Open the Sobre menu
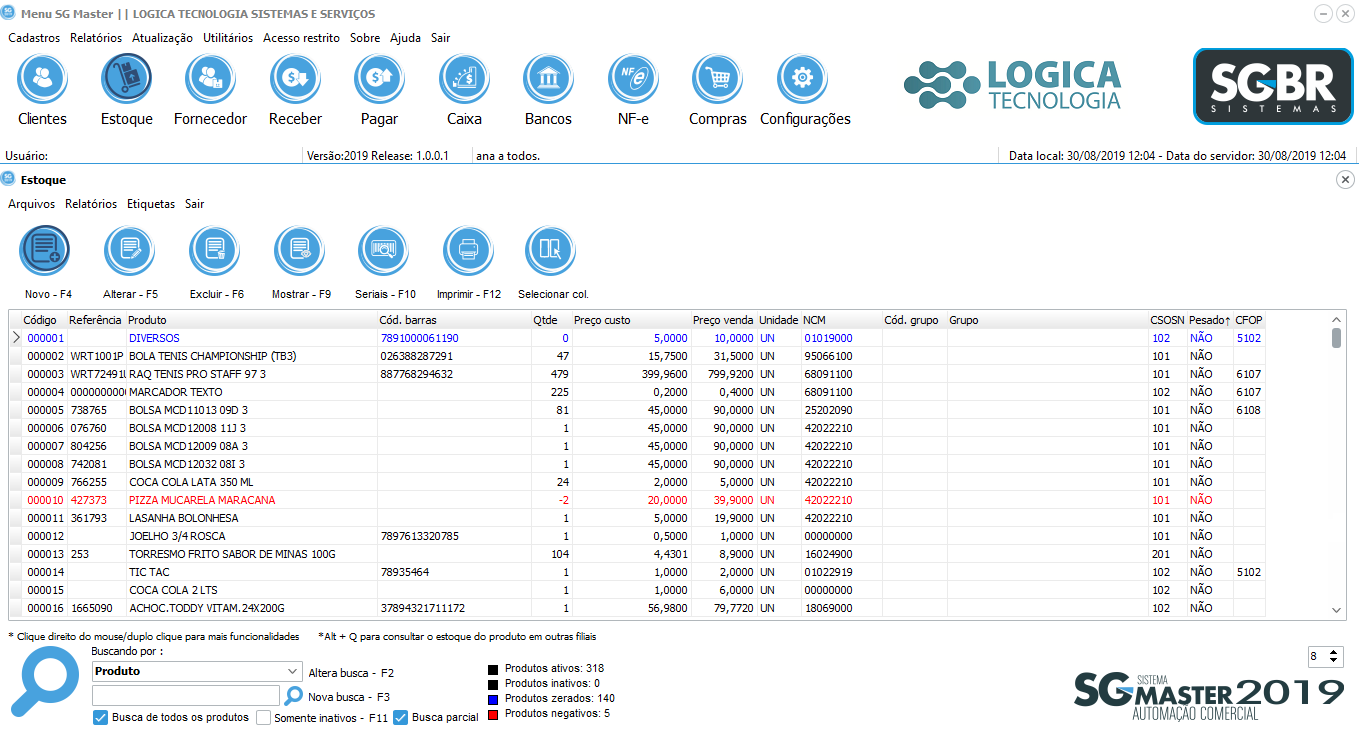This screenshot has height=733, width=1359. tap(365, 37)
